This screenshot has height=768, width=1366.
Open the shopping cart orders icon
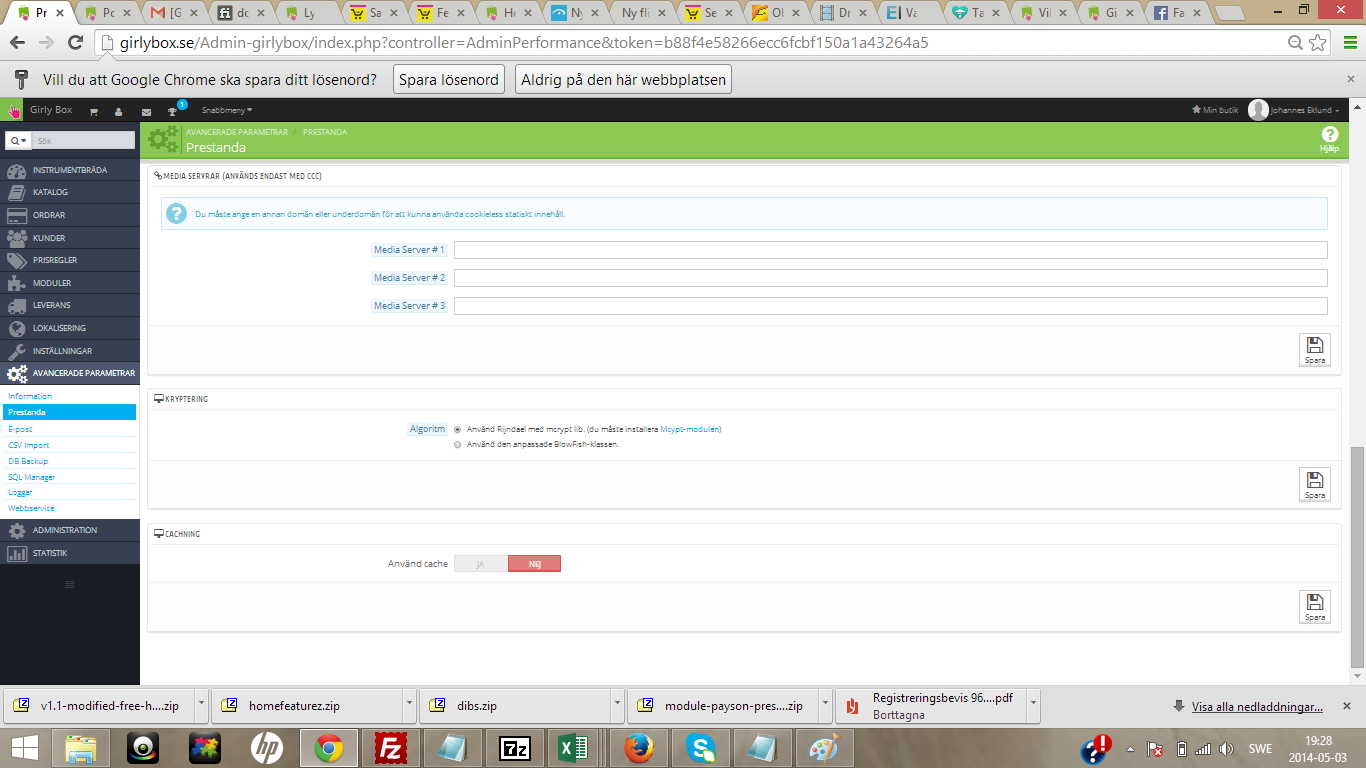coord(94,112)
